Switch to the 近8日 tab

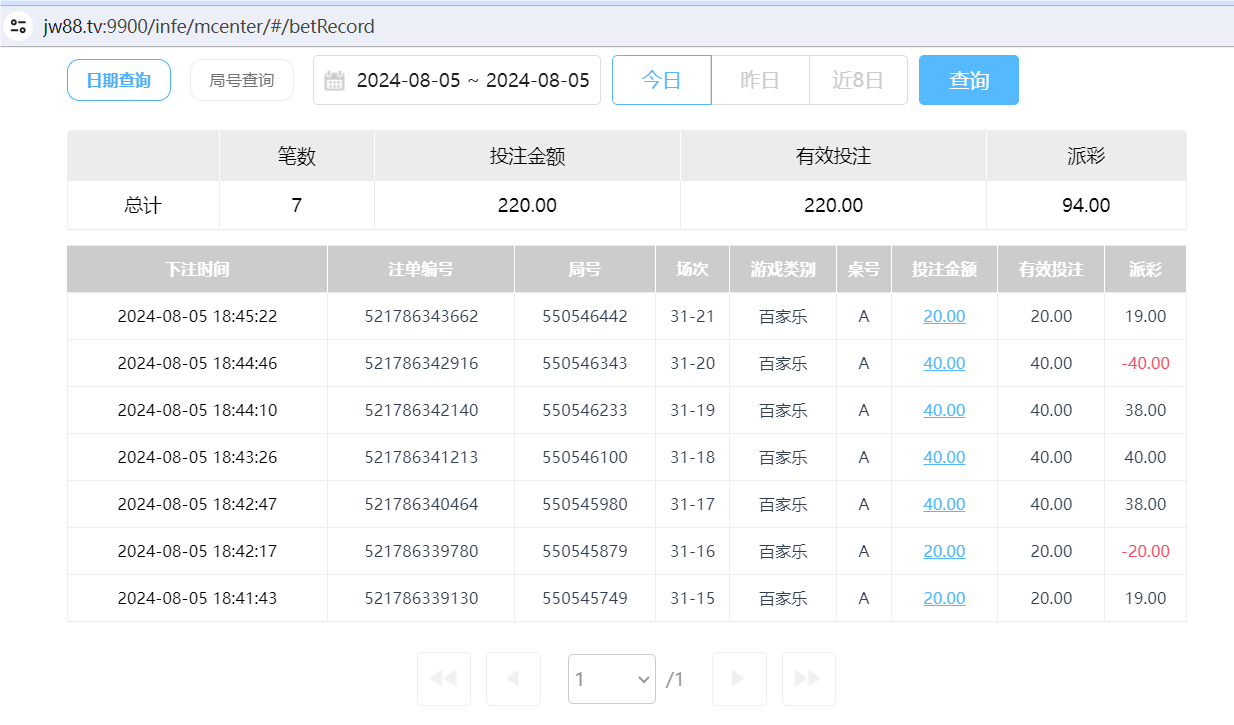click(858, 80)
